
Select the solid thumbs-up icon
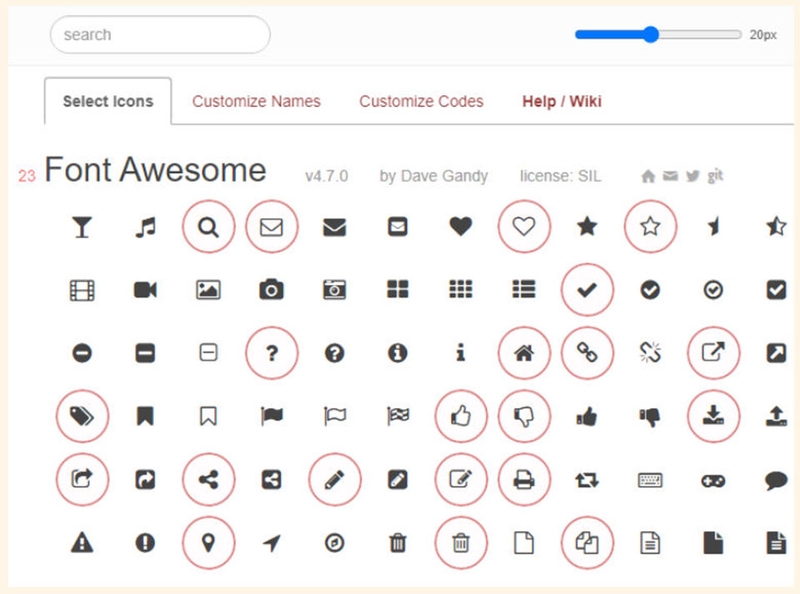(587, 416)
